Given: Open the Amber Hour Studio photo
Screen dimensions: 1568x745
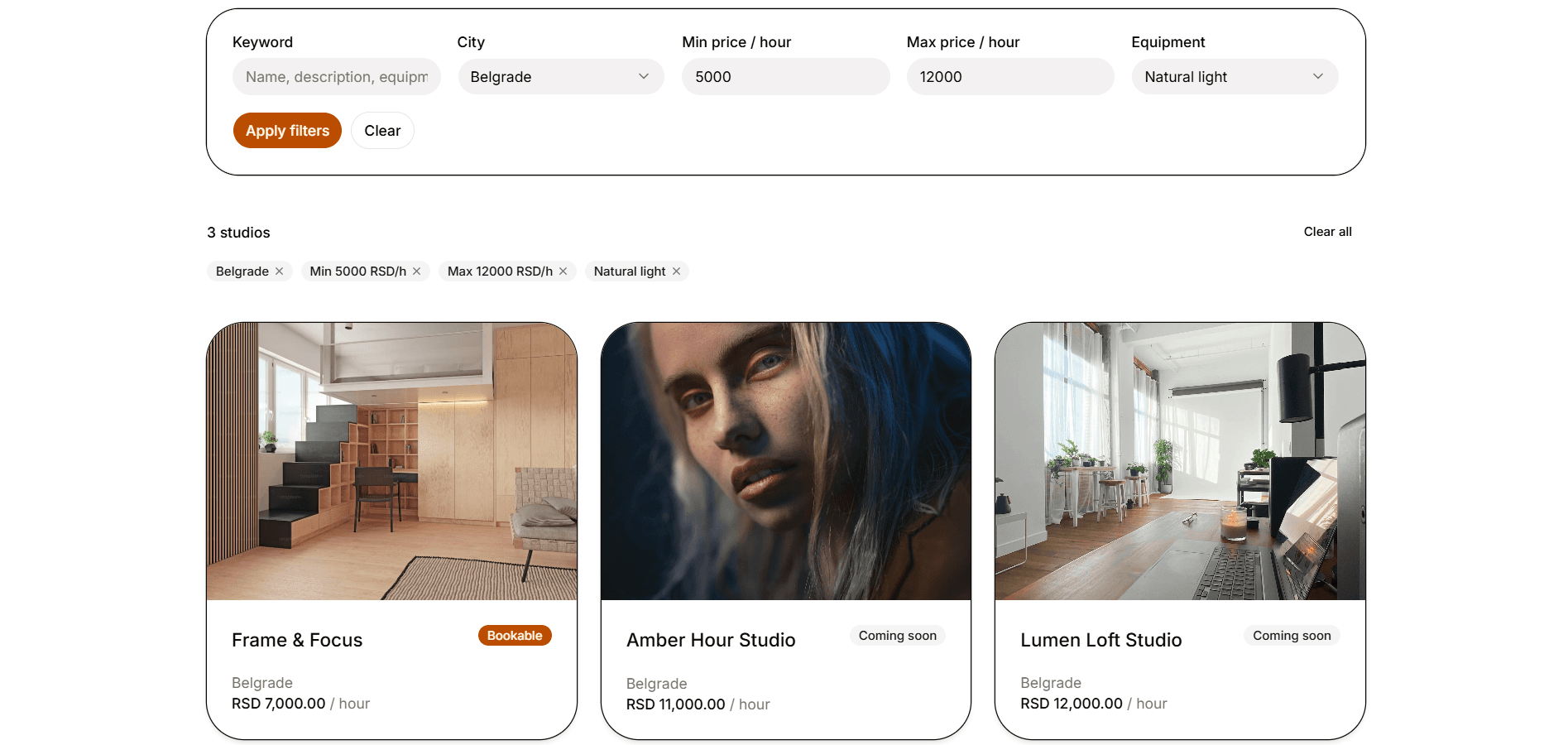Looking at the screenshot, I should click(x=786, y=461).
